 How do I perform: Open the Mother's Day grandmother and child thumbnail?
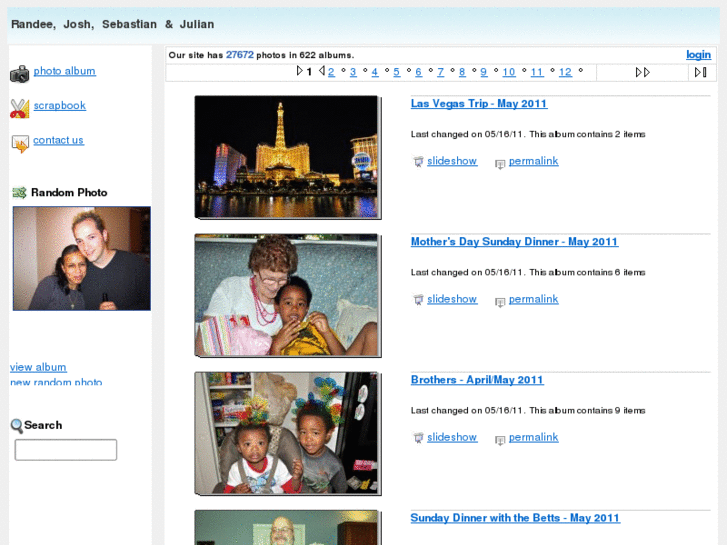287,295
